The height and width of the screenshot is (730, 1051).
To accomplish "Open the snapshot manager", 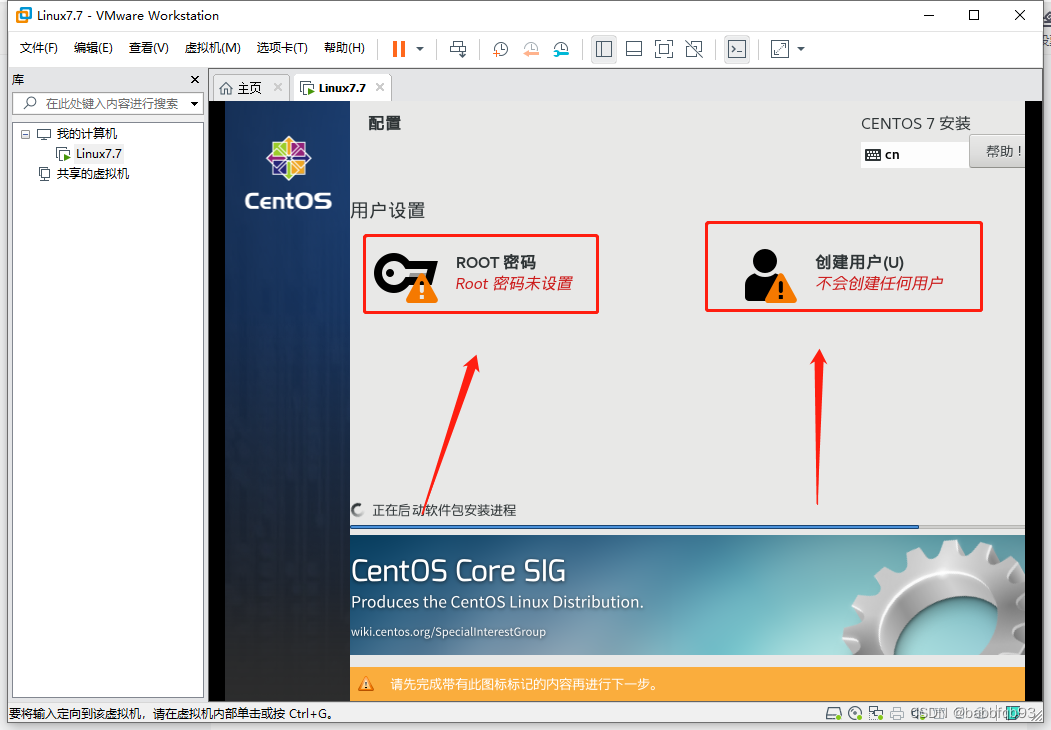I will tap(561, 49).
